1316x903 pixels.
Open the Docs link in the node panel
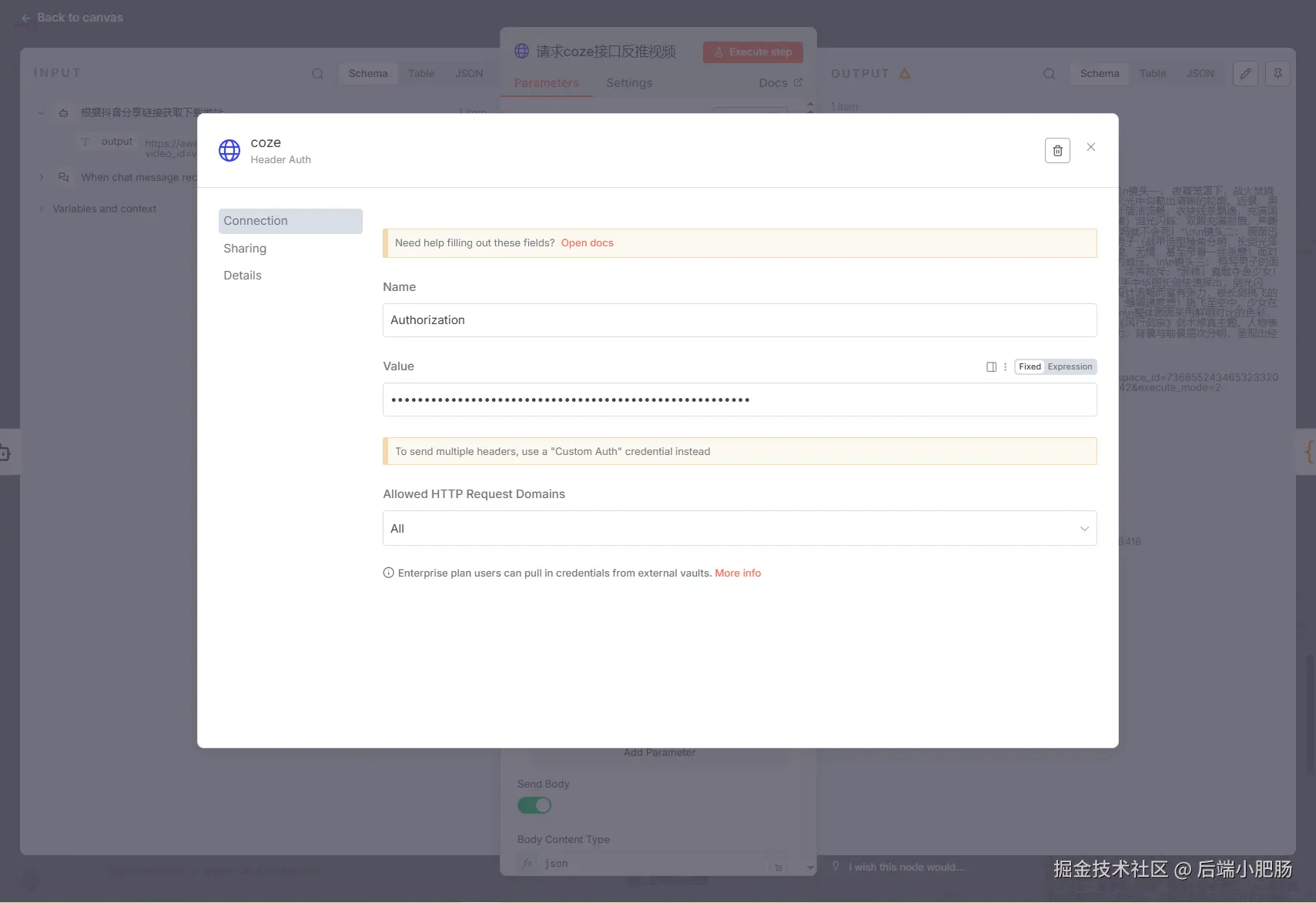click(780, 83)
